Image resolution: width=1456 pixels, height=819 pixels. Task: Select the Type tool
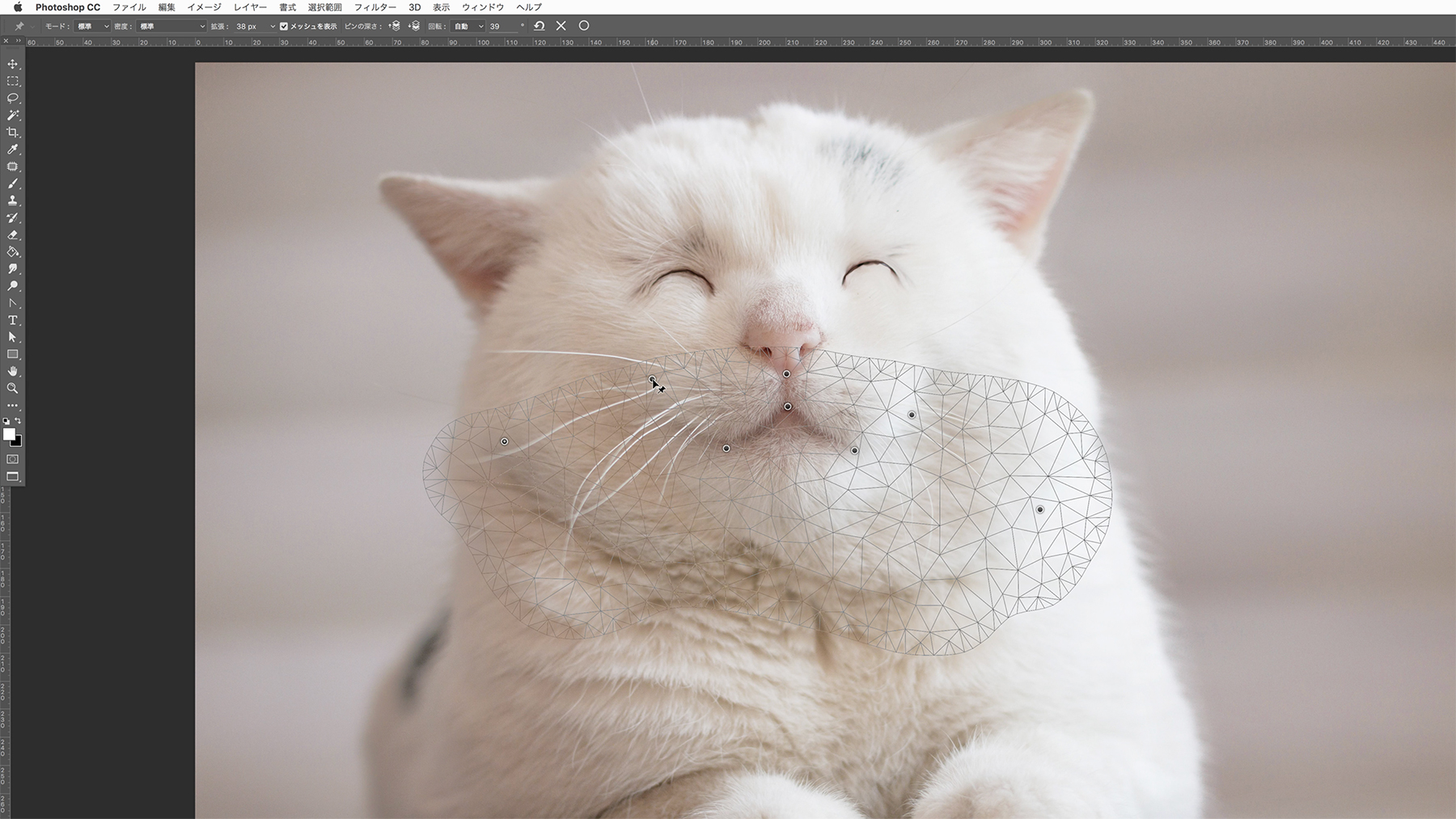point(13,320)
